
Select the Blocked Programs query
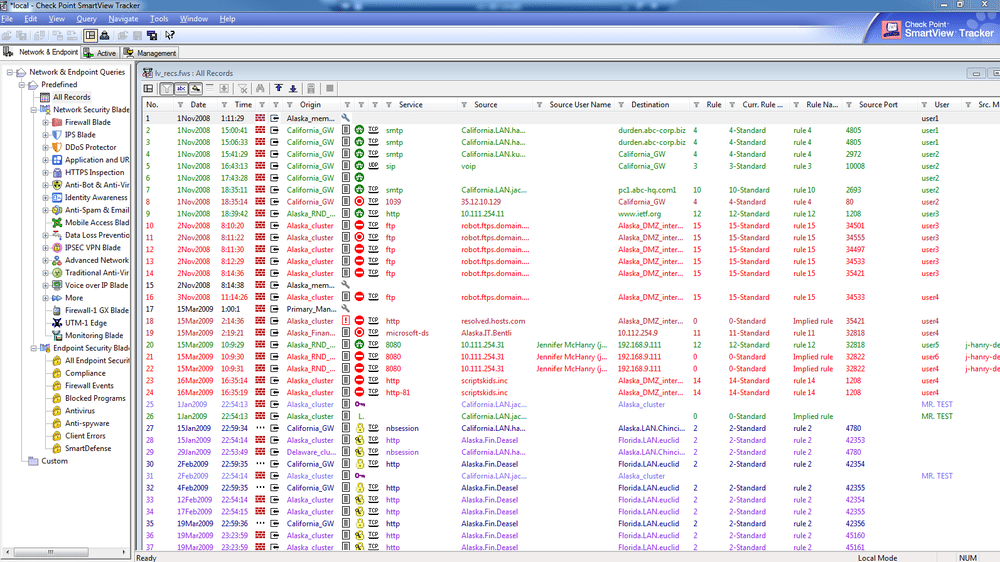tap(95, 398)
